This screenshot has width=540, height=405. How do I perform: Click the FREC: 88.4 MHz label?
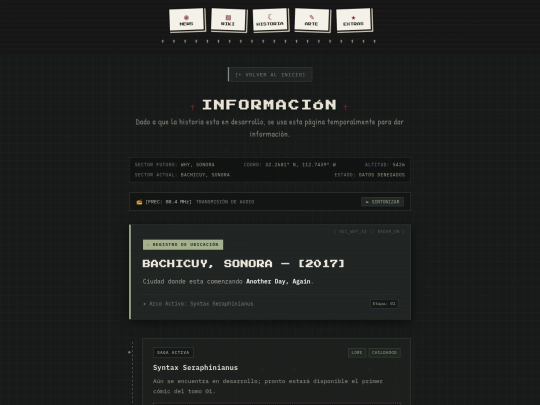pos(168,202)
